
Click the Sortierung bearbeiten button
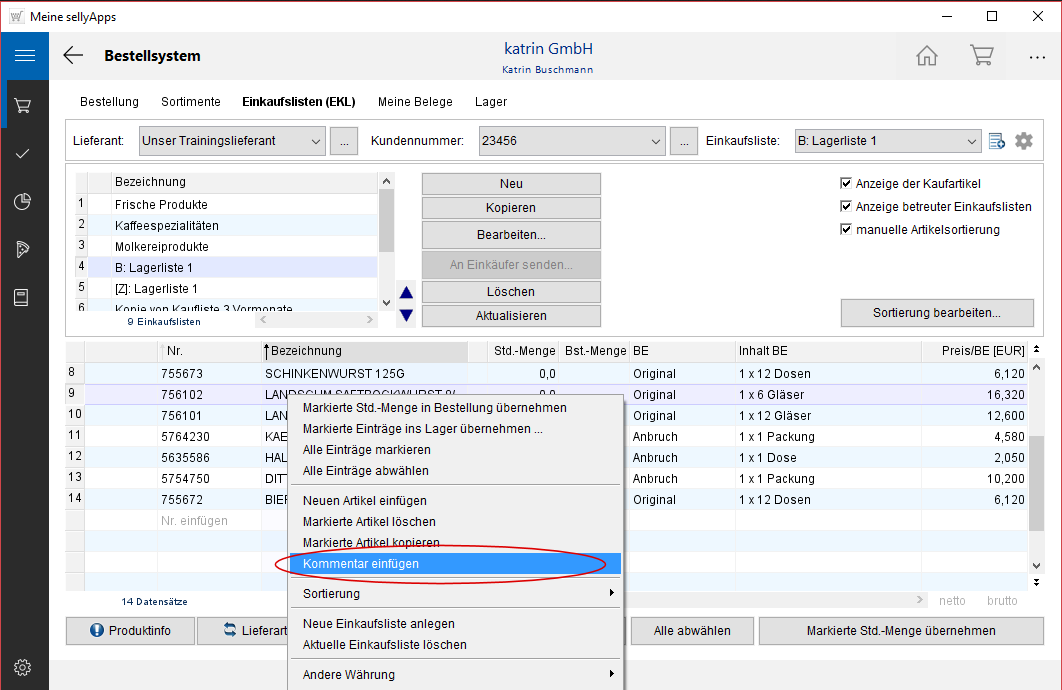click(936, 313)
